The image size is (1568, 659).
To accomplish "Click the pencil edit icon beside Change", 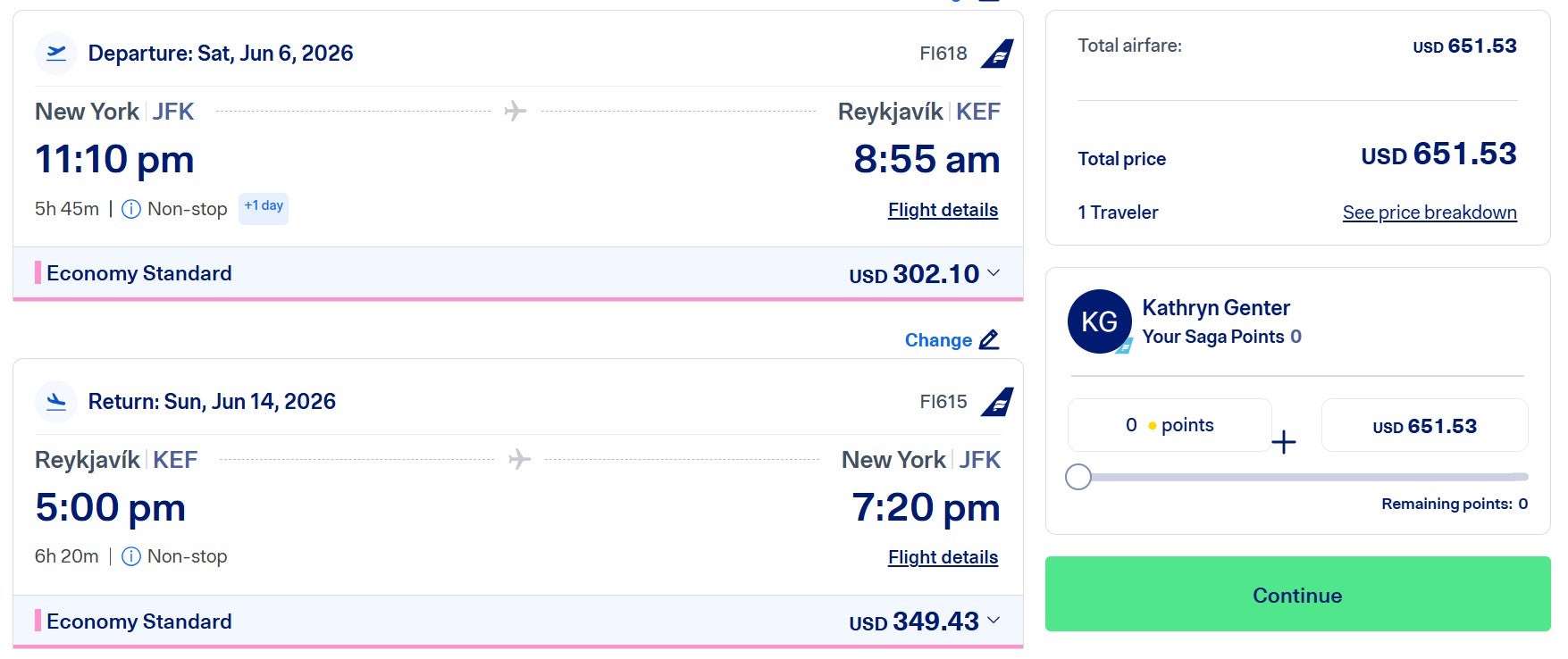I will tap(989, 339).
